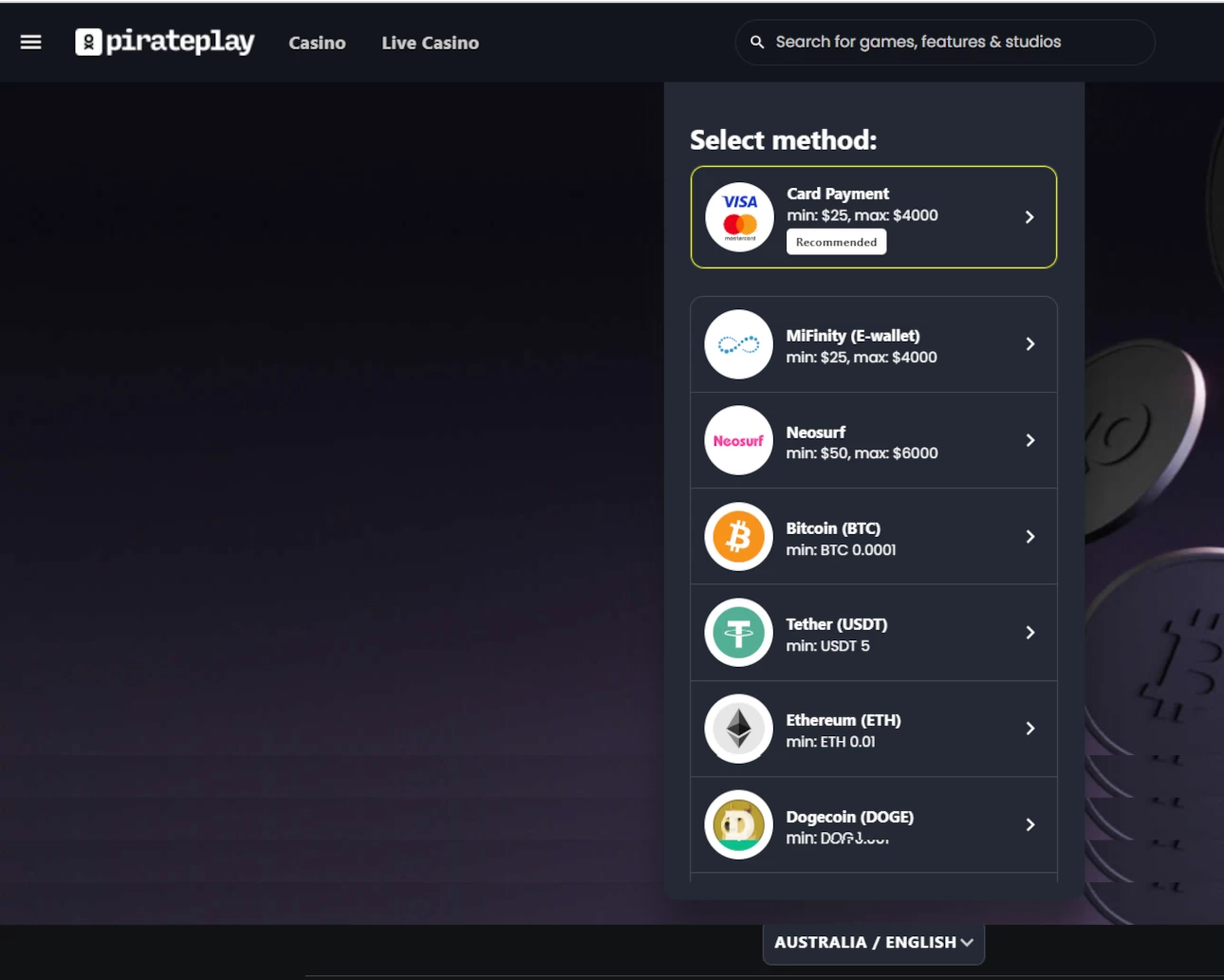Open Tether chevron arrow

(x=1029, y=633)
